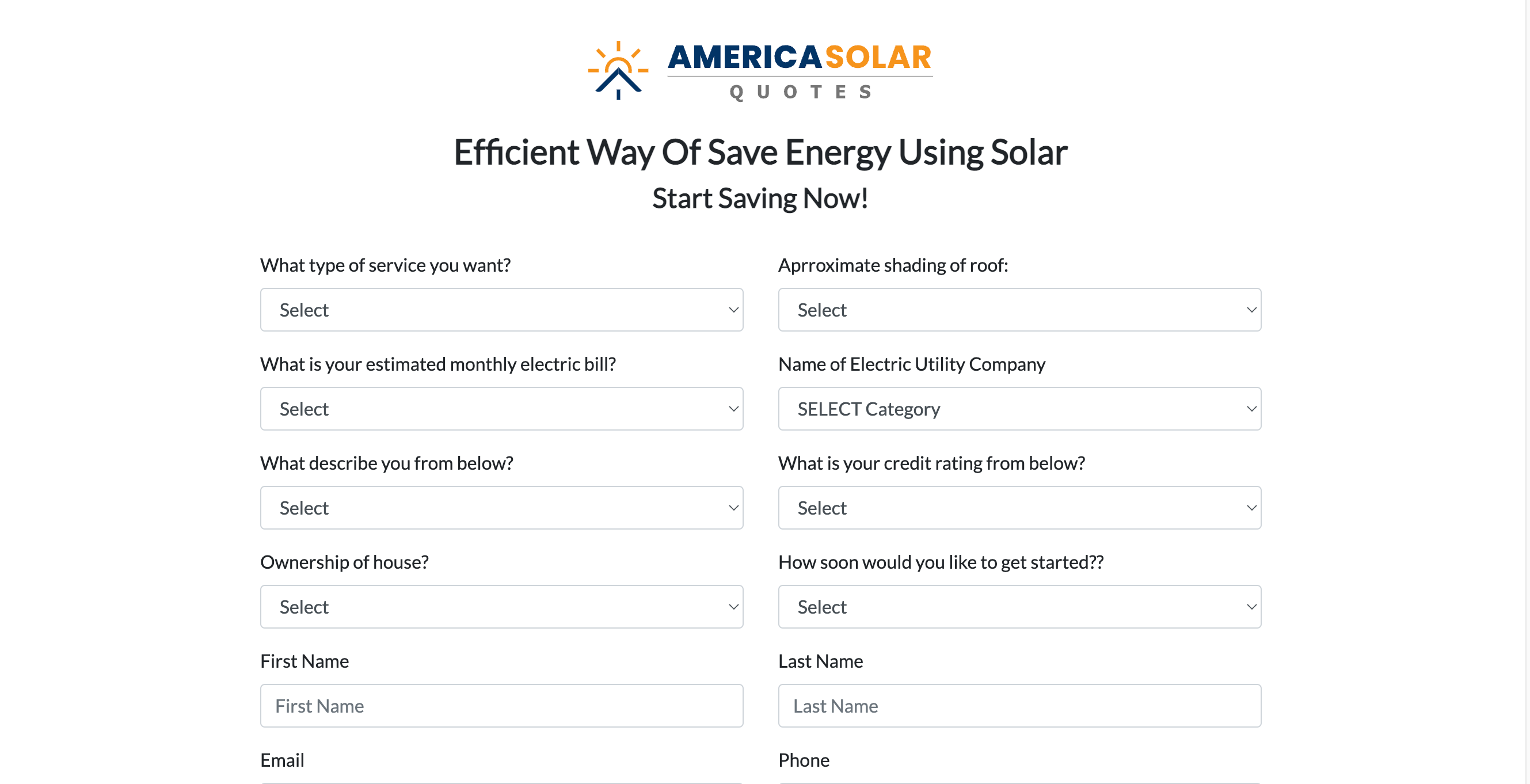The image size is (1530, 784).
Task: Open the service type dropdown
Action: (x=501, y=310)
